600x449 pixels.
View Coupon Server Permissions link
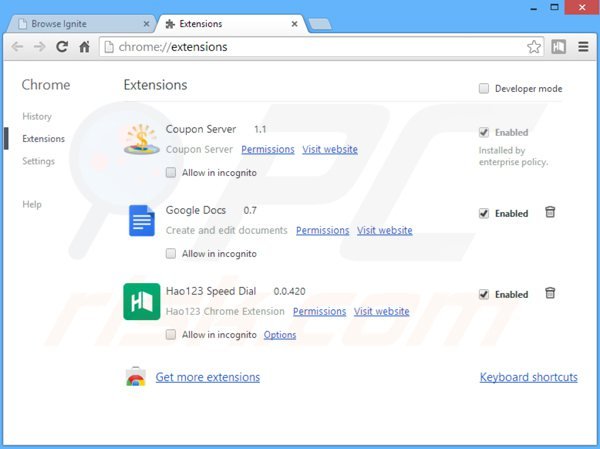[268, 149]
